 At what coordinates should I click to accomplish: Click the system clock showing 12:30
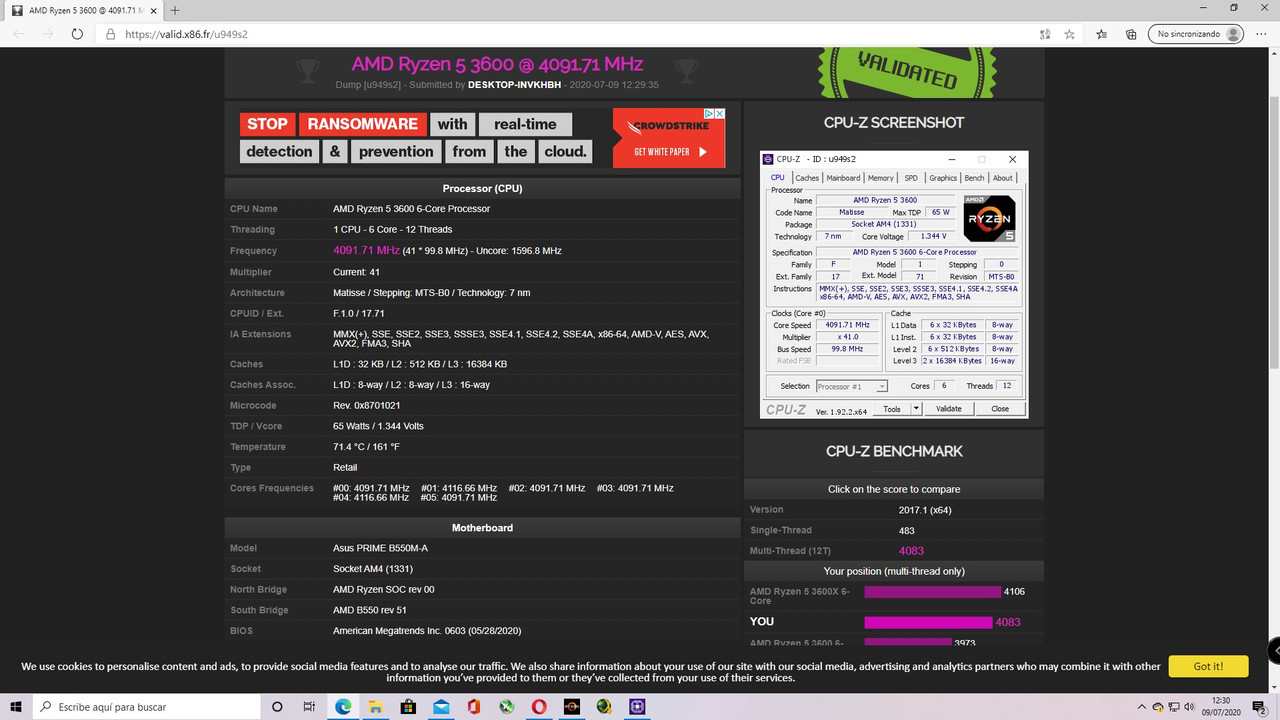coord(1223,706)
